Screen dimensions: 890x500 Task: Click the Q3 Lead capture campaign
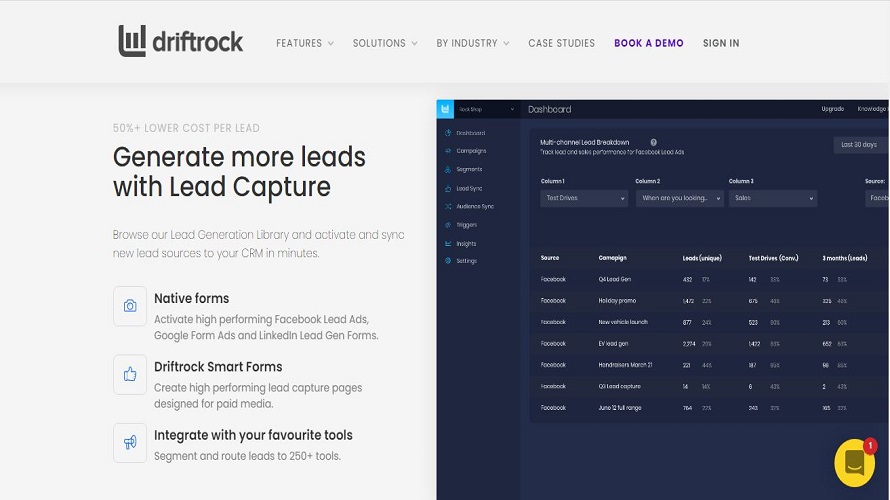click(x=619, y=386)
